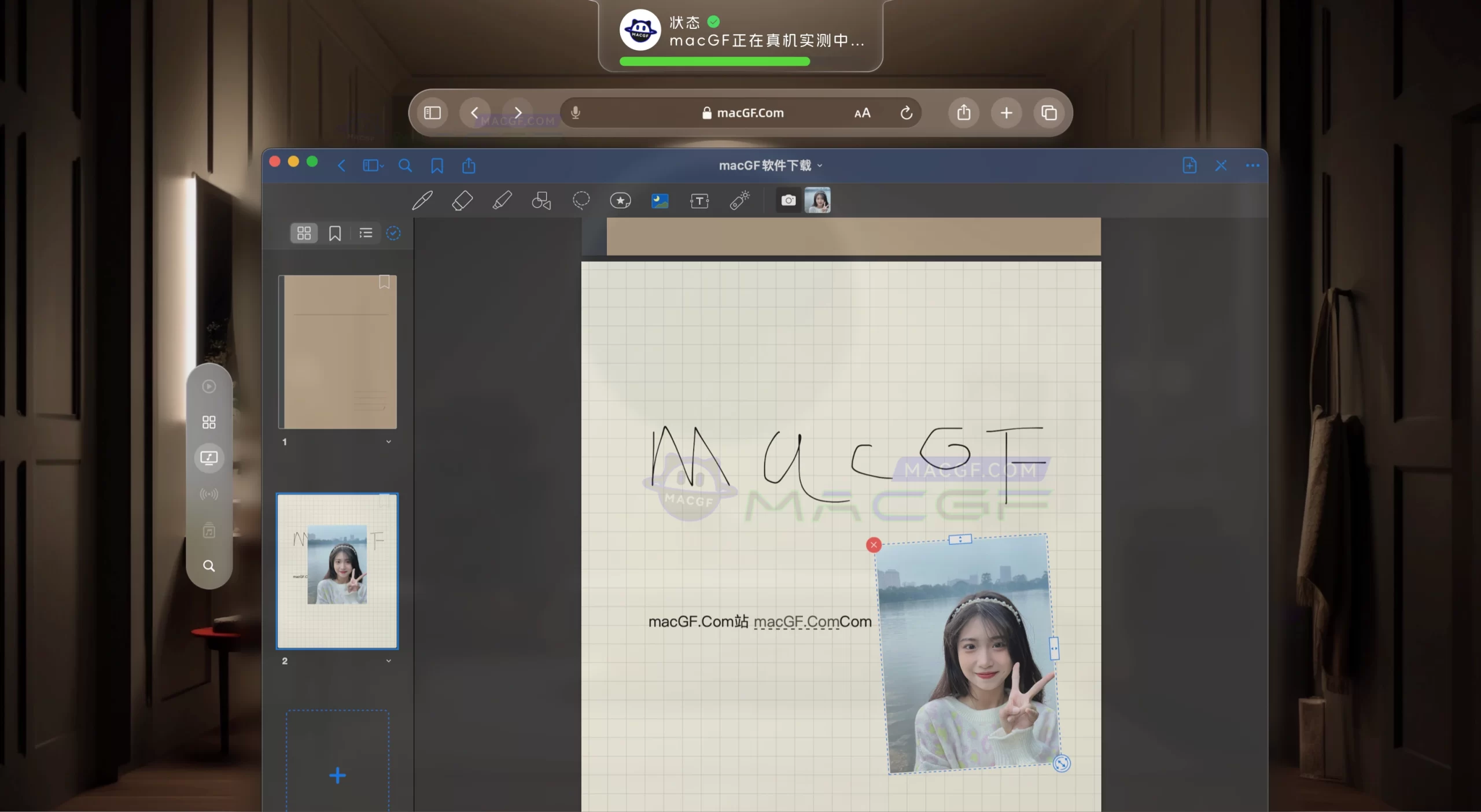Select the Pen tool
The height and width of the screenshot is (812, 1481).
click(x=422, y=201)
